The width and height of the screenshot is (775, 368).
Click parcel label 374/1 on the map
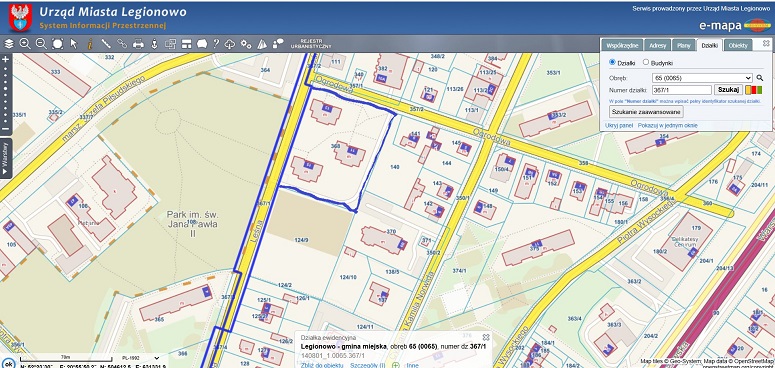(x=459, y=271)
